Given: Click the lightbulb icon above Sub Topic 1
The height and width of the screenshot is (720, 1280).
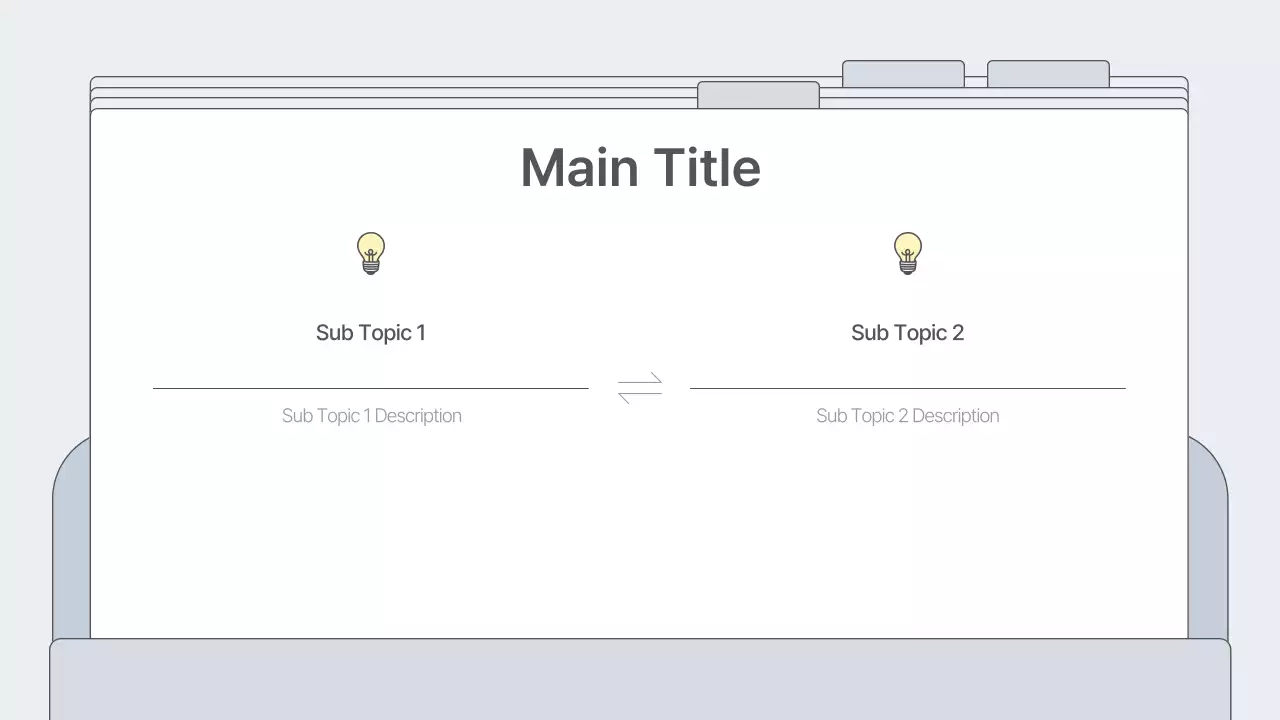Looking at the screenshot, I should [371, 253].
